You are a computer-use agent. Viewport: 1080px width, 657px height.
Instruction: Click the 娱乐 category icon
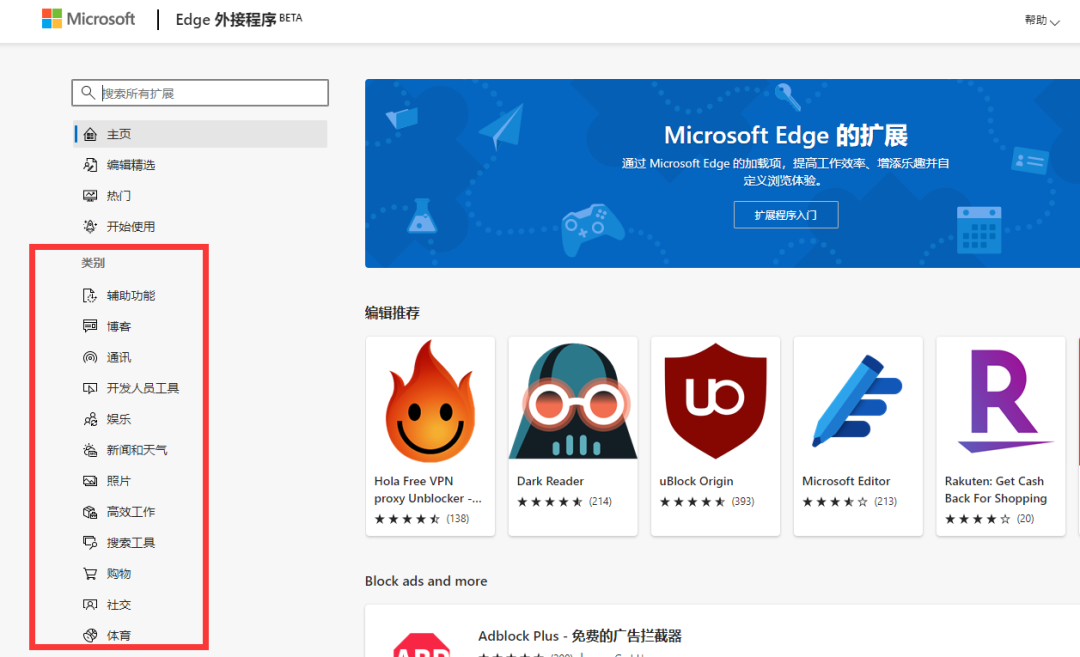(x=90, y=419)
